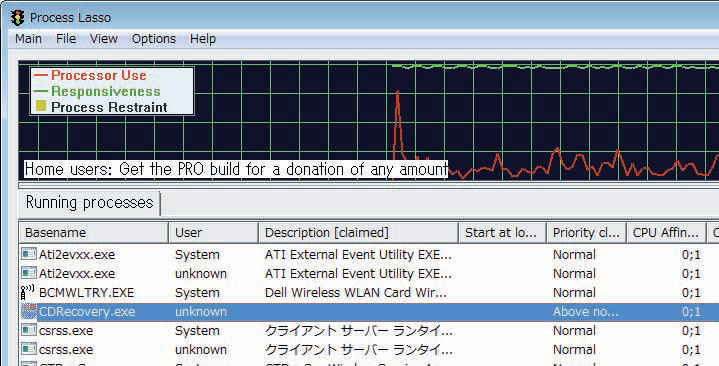Sort by the Priority class column header

[586, 233]
